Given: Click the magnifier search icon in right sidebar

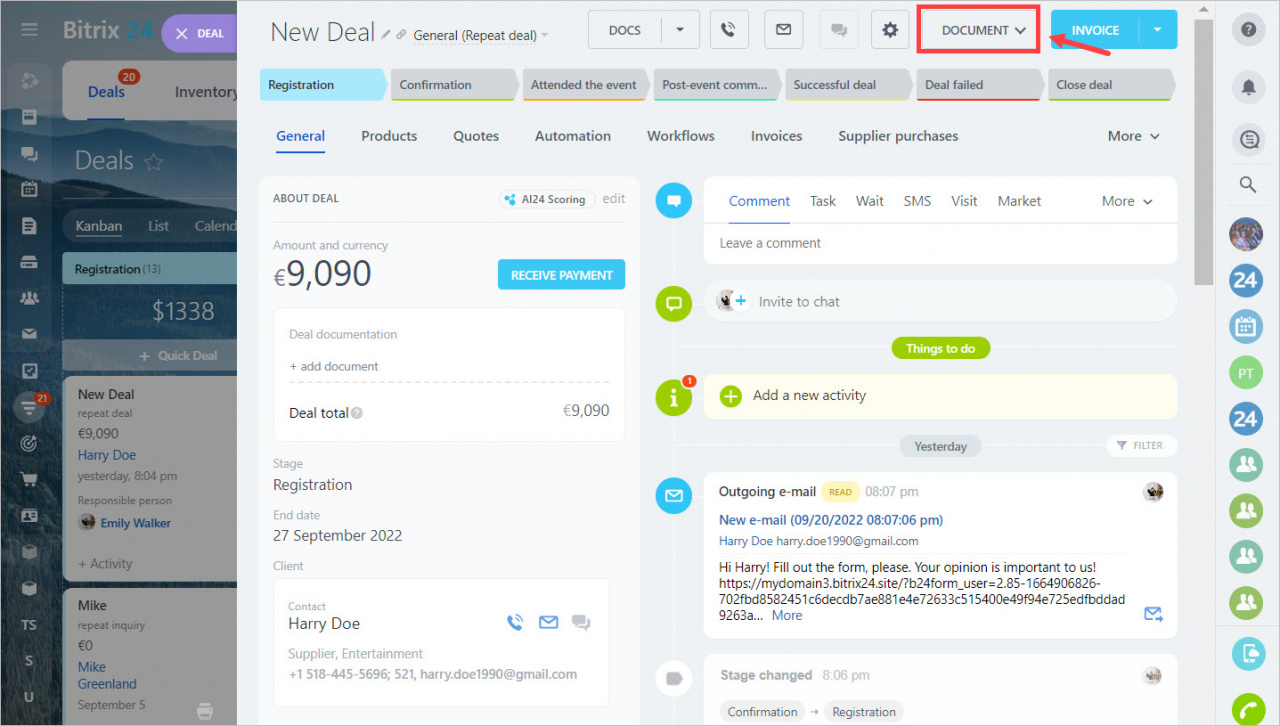Looking at the screenshot, I should point(1247,185).
